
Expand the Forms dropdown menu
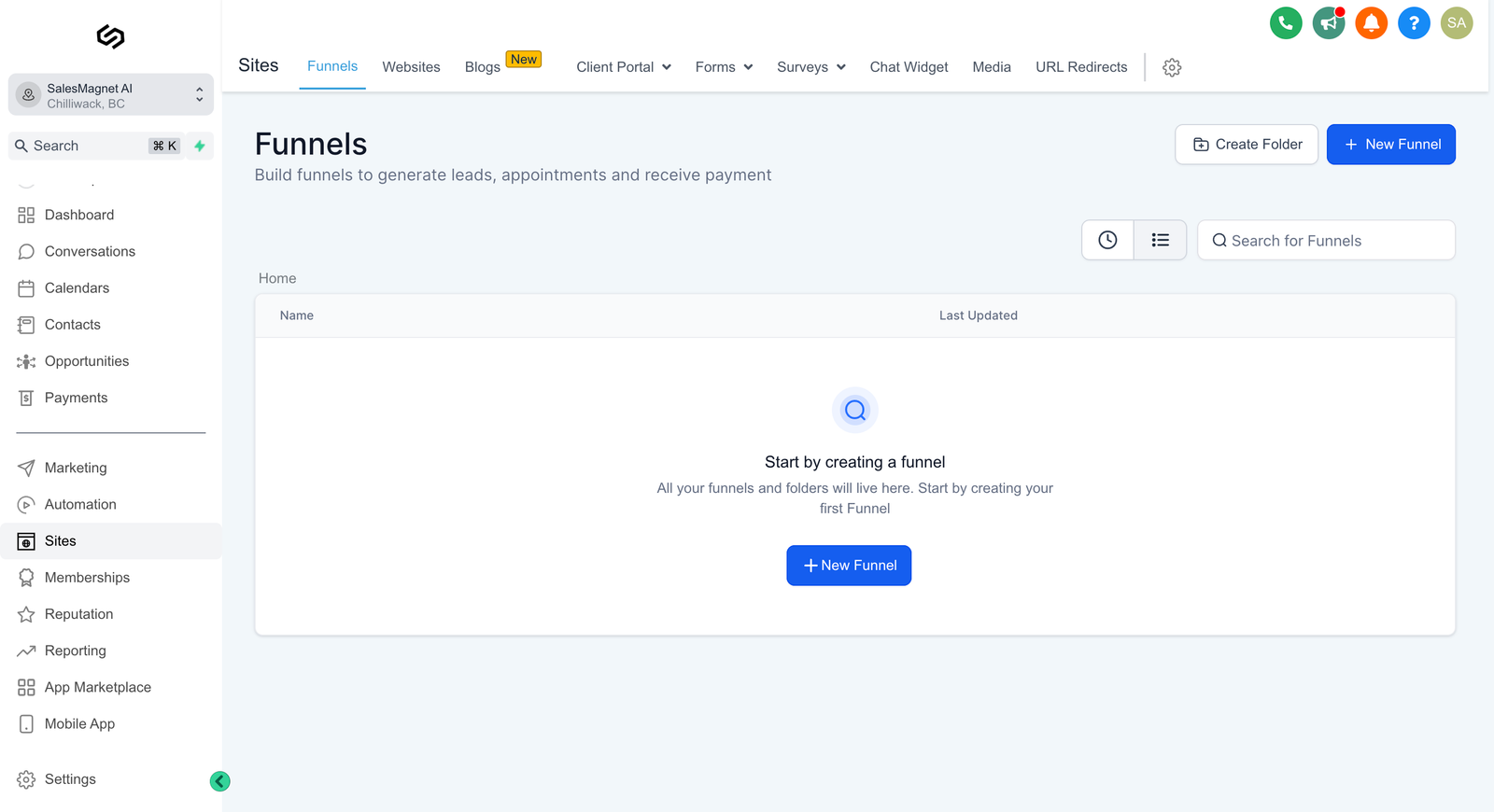[x=724, y=67]
